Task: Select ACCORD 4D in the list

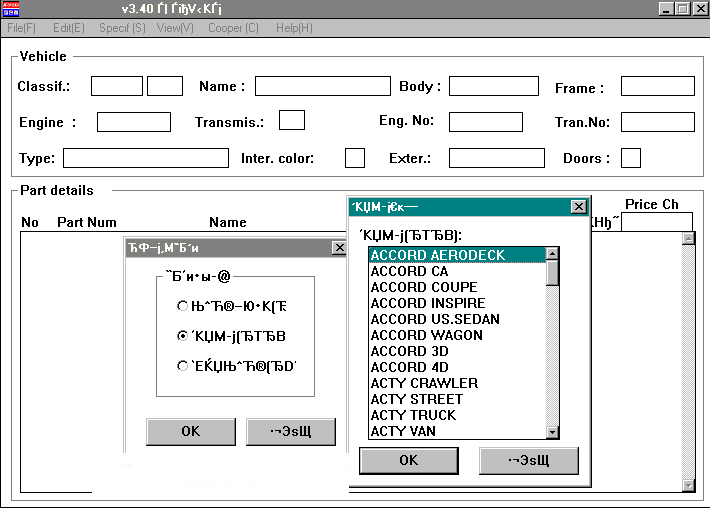Action: 457,367
